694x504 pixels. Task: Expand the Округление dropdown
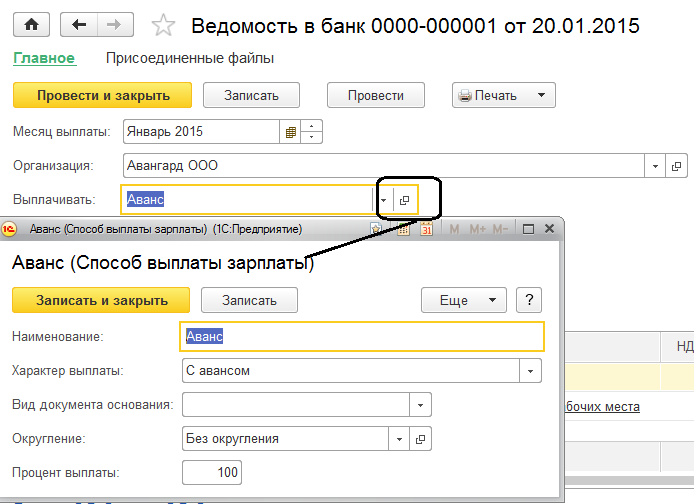[399, 439]
